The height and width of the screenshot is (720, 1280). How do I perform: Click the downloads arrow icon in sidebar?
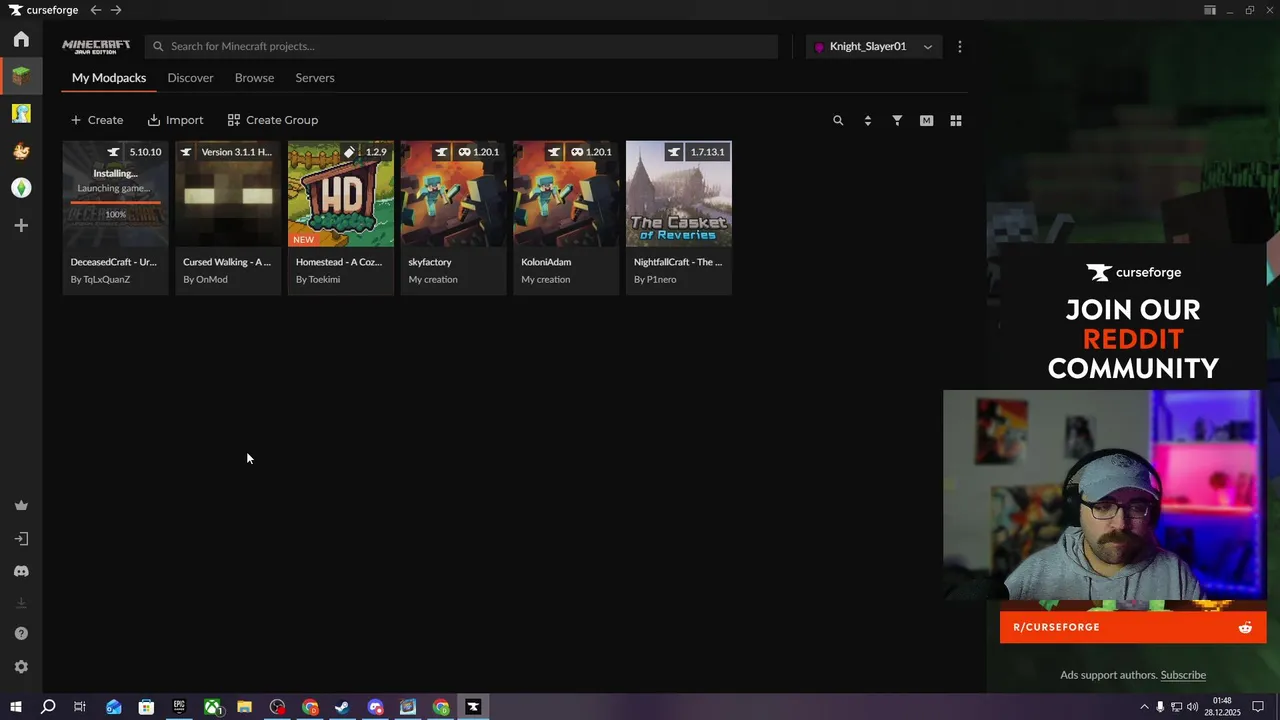21,603
